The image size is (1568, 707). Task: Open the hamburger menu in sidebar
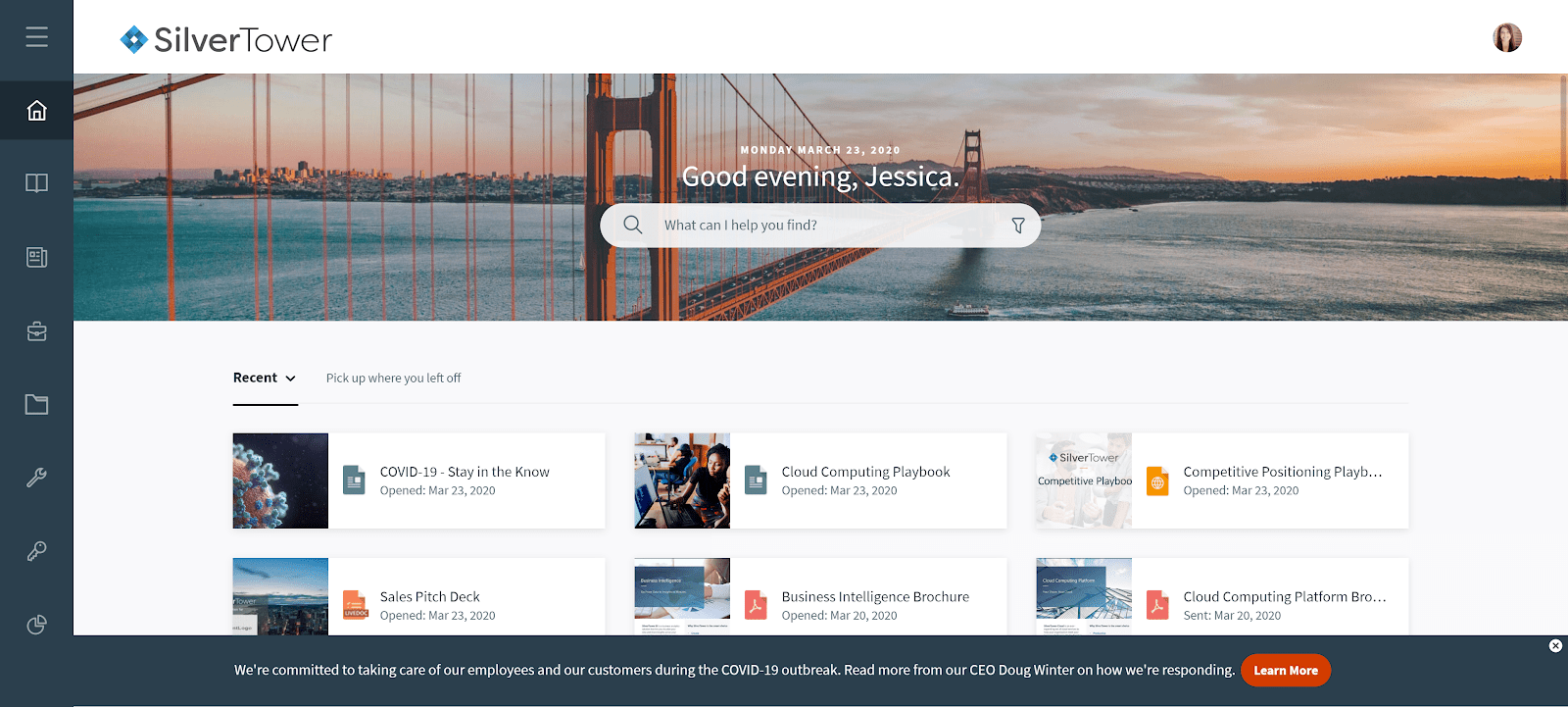tap(36, 37)
